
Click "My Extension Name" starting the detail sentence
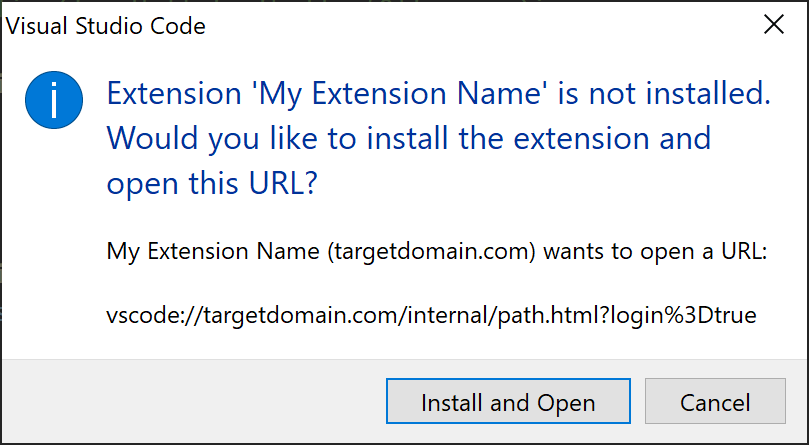(213, 252)
